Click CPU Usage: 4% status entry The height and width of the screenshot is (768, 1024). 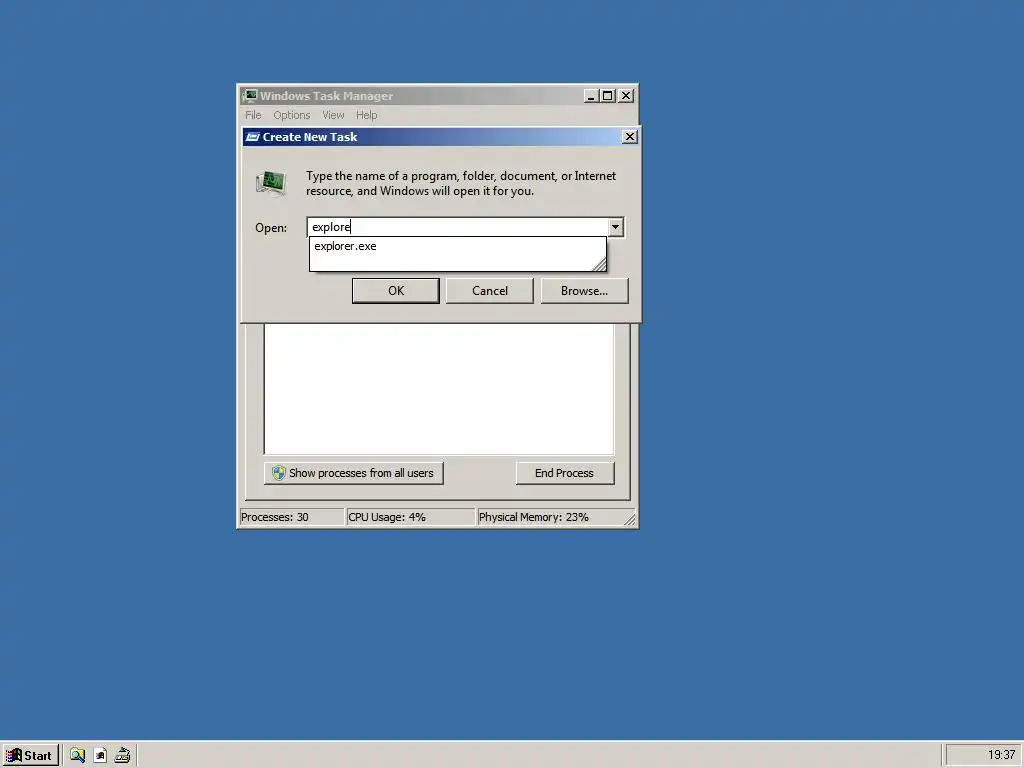(x=410, y=517)
